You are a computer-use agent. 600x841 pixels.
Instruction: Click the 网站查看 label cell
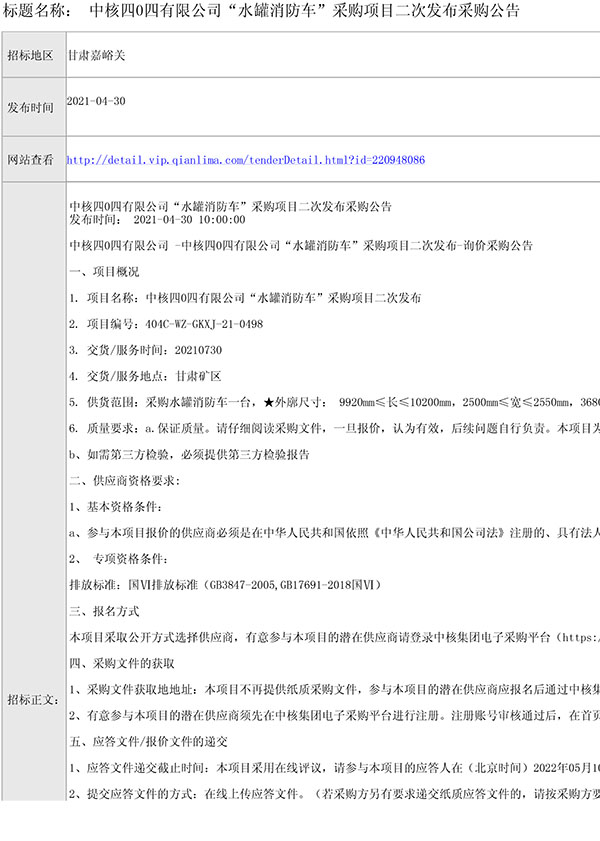pos(34,159)
